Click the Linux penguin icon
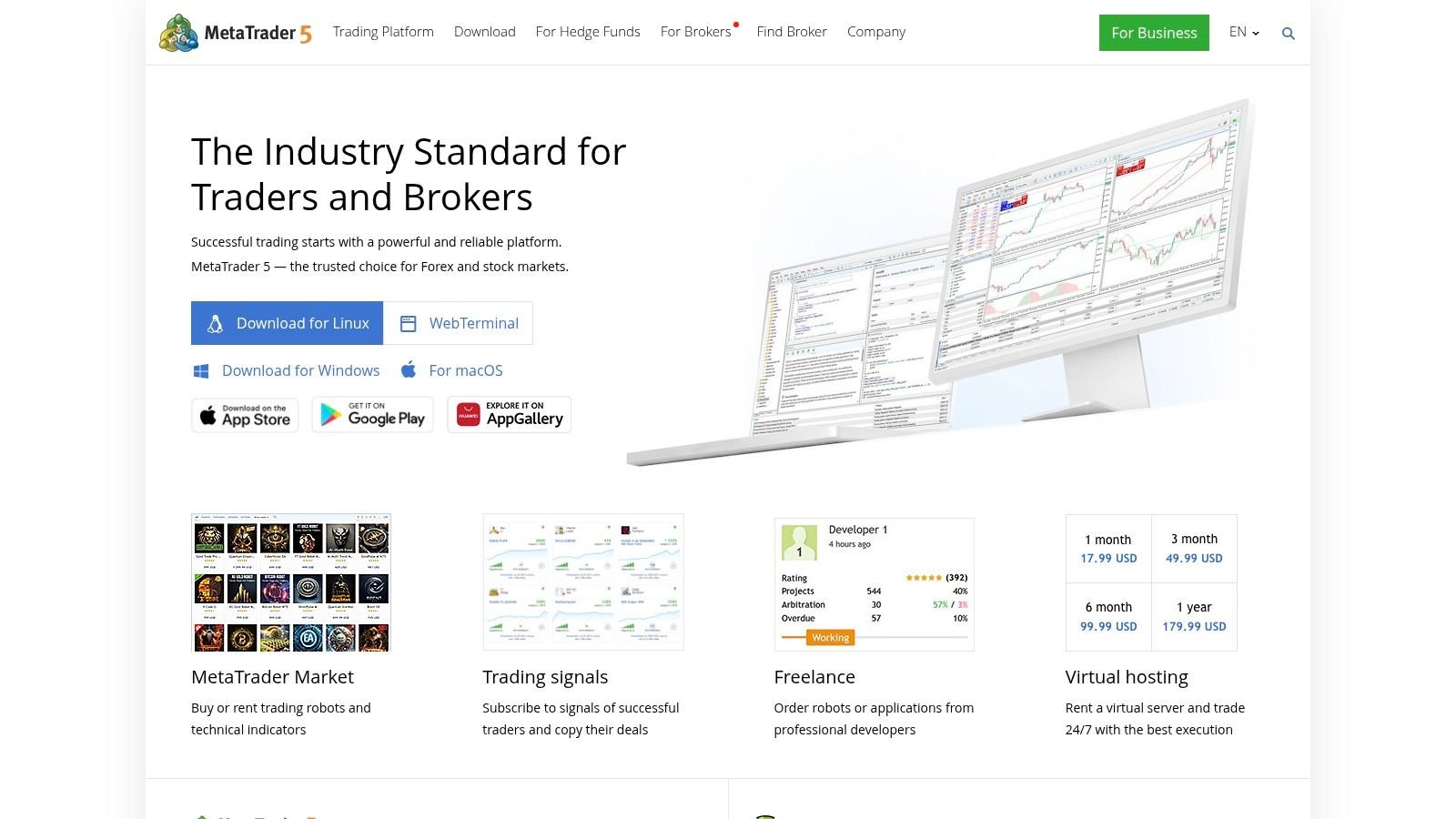This screenshot has height=819, width=1456. click(x=215, y=323)
